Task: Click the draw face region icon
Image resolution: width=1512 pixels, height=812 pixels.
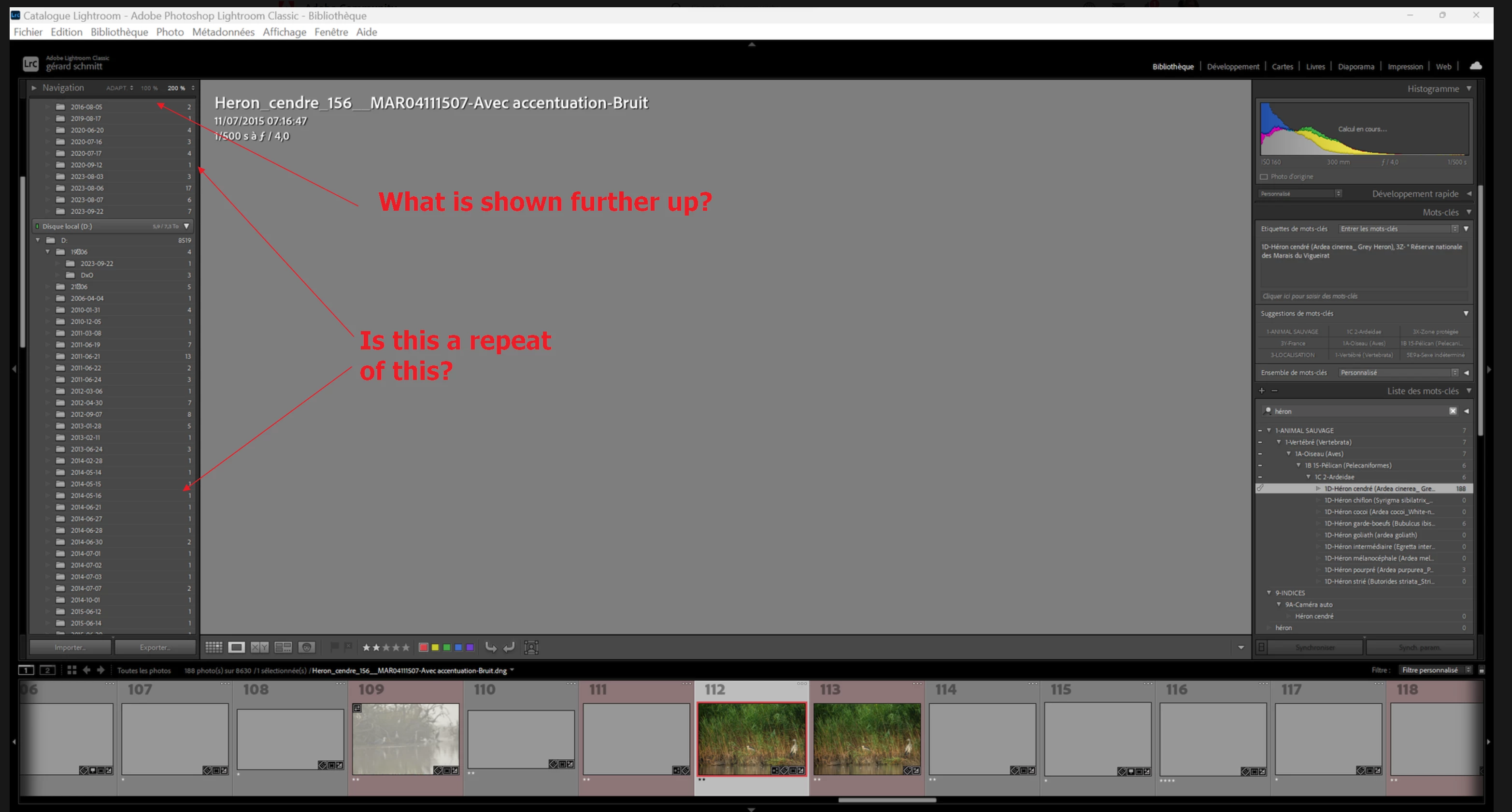Action: point(531,647)
